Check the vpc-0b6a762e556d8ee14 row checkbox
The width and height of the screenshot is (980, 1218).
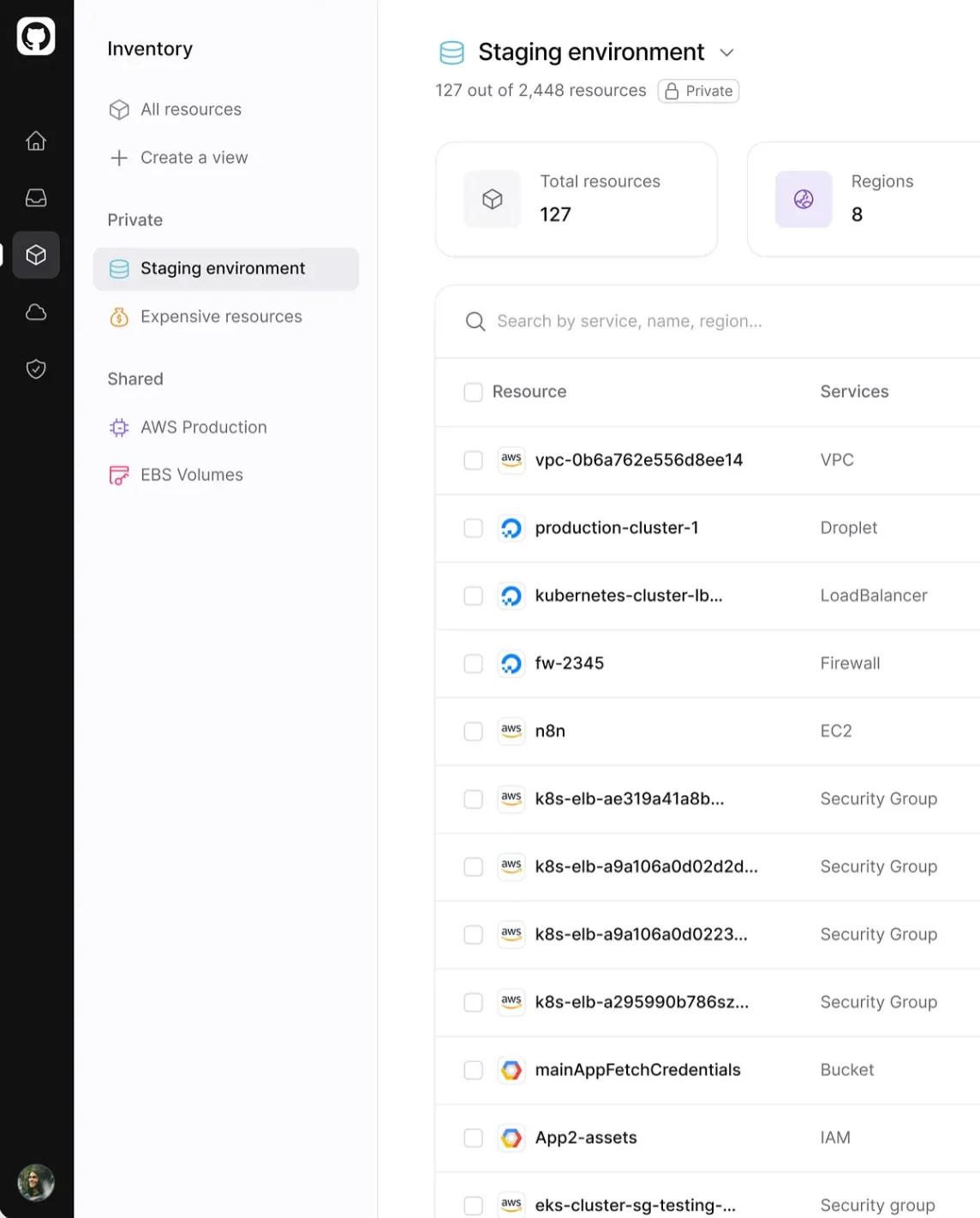point(473,460)
